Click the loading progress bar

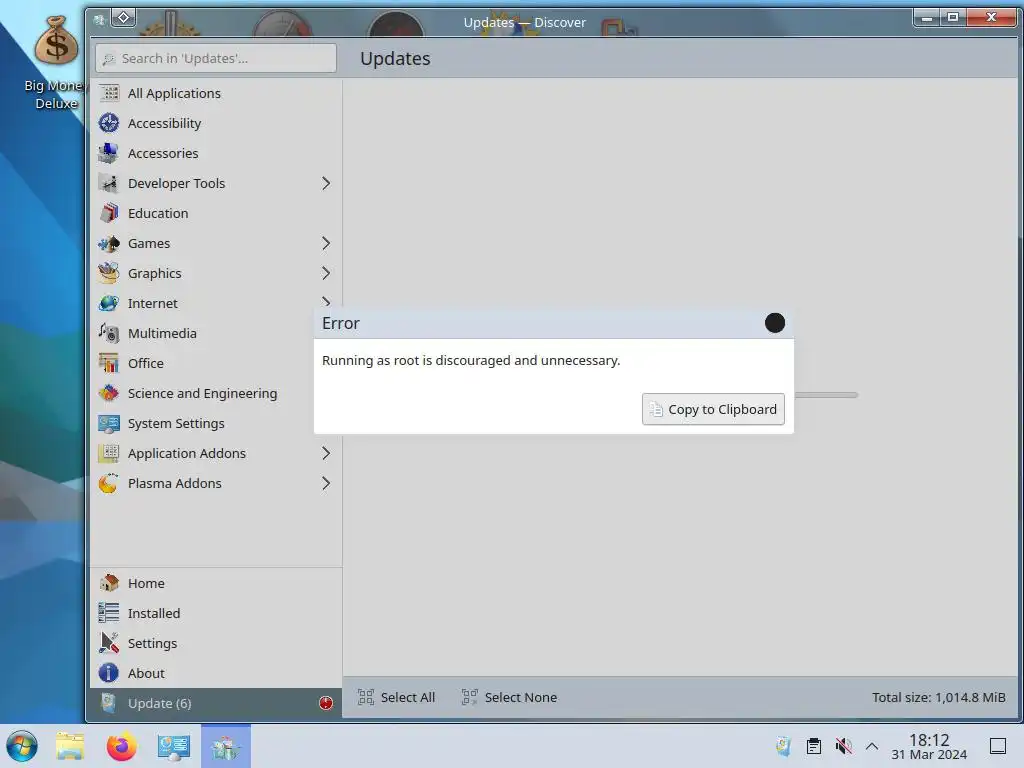coord(825,395)
